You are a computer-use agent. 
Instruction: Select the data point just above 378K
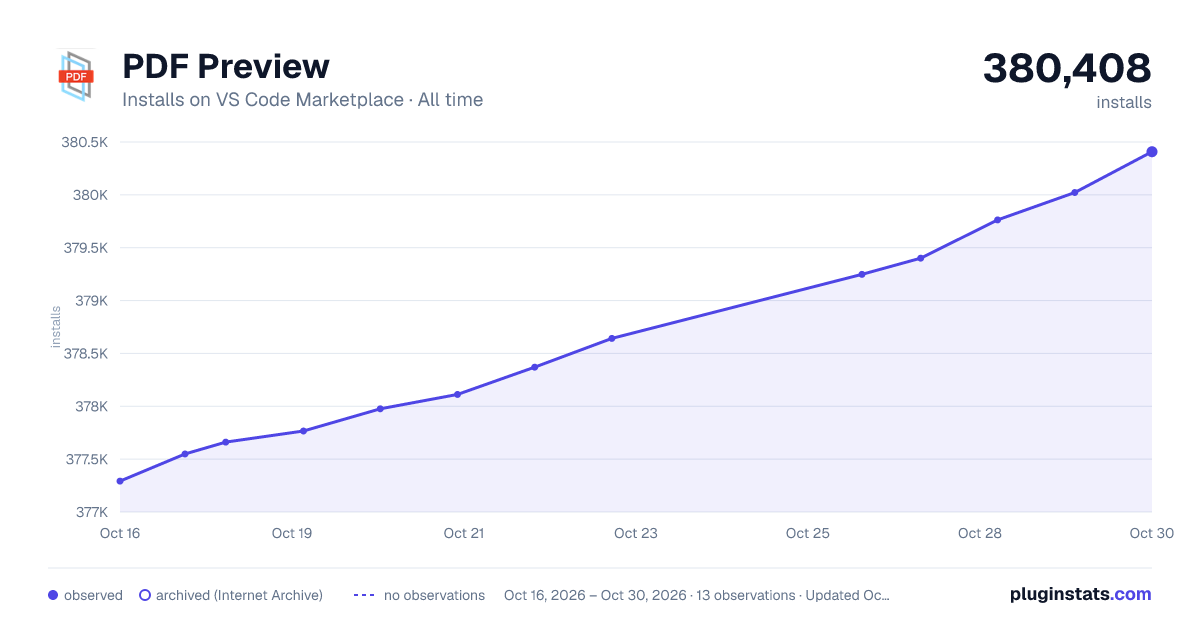point(457,394)
